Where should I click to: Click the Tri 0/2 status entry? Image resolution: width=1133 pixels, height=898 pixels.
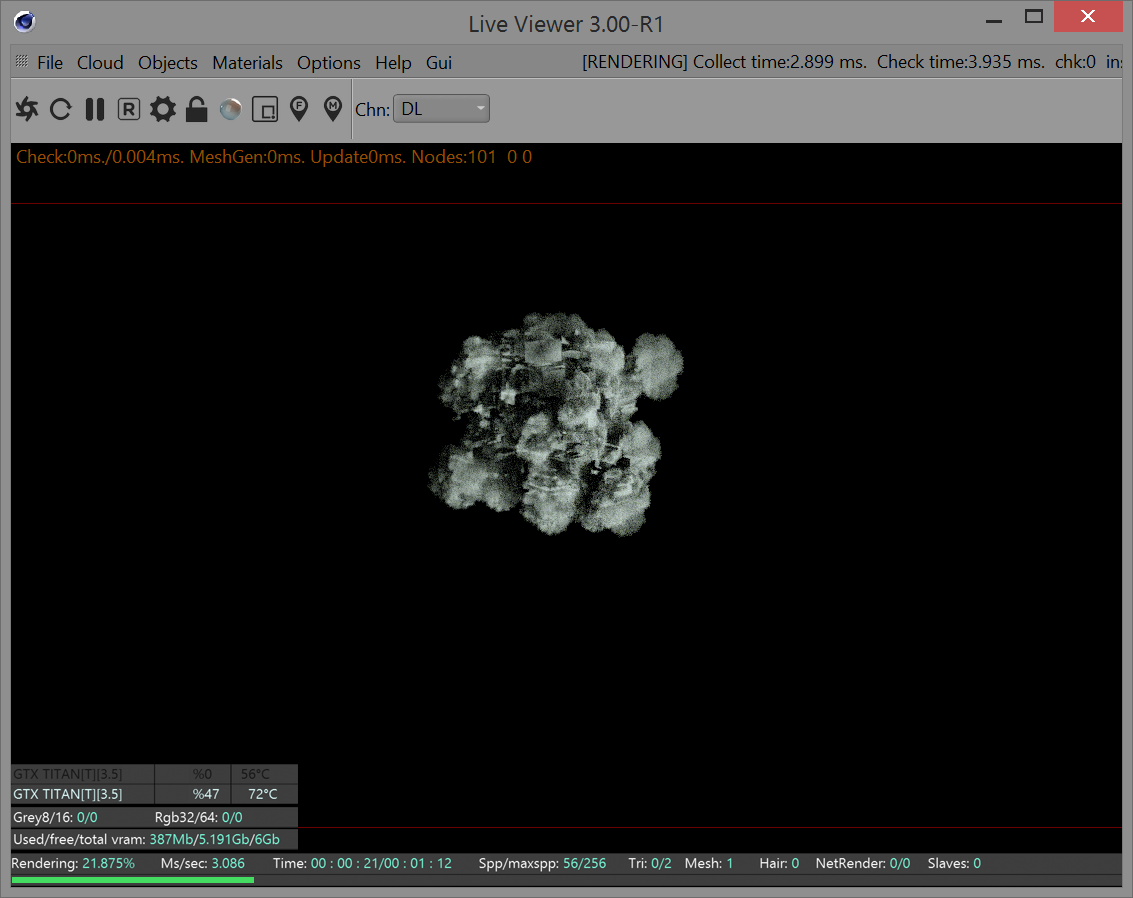[x=650, y=863]
